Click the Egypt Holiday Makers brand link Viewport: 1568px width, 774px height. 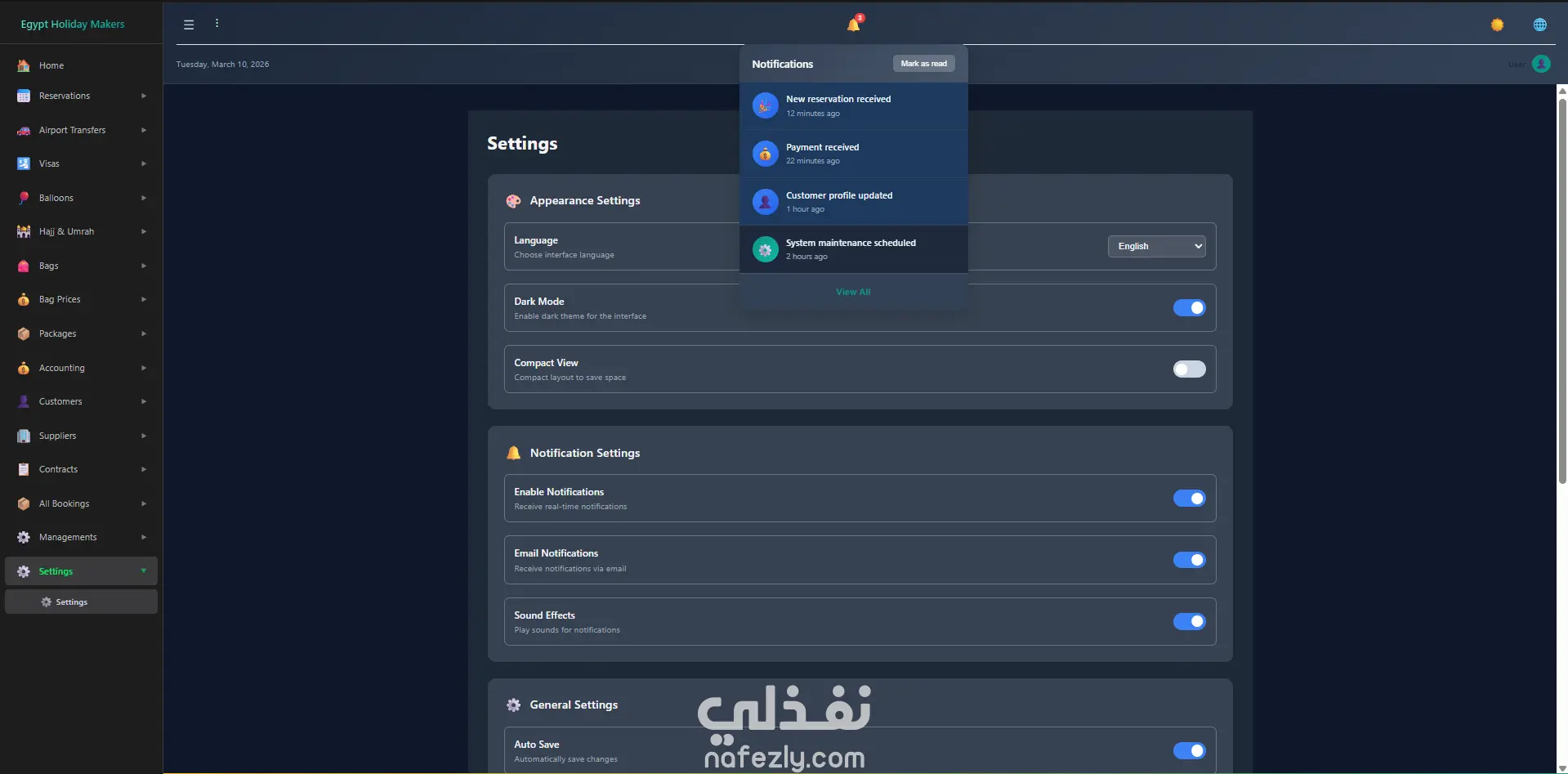(73, 24)
